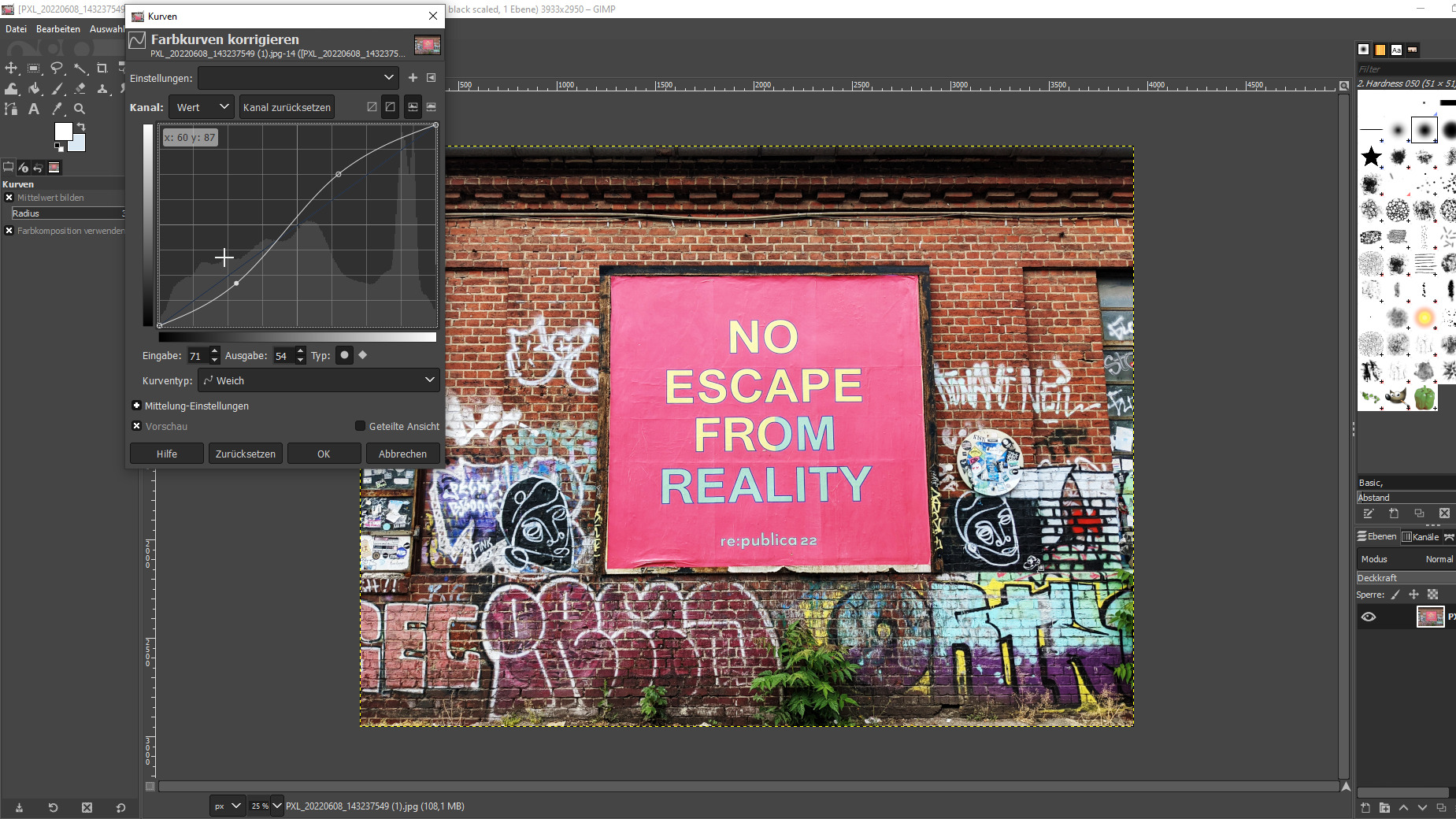Image resolution: width=1456 pixels, height=819 pixels.
Task: Swap foreground and background colors
Action: tap(82, 126)
